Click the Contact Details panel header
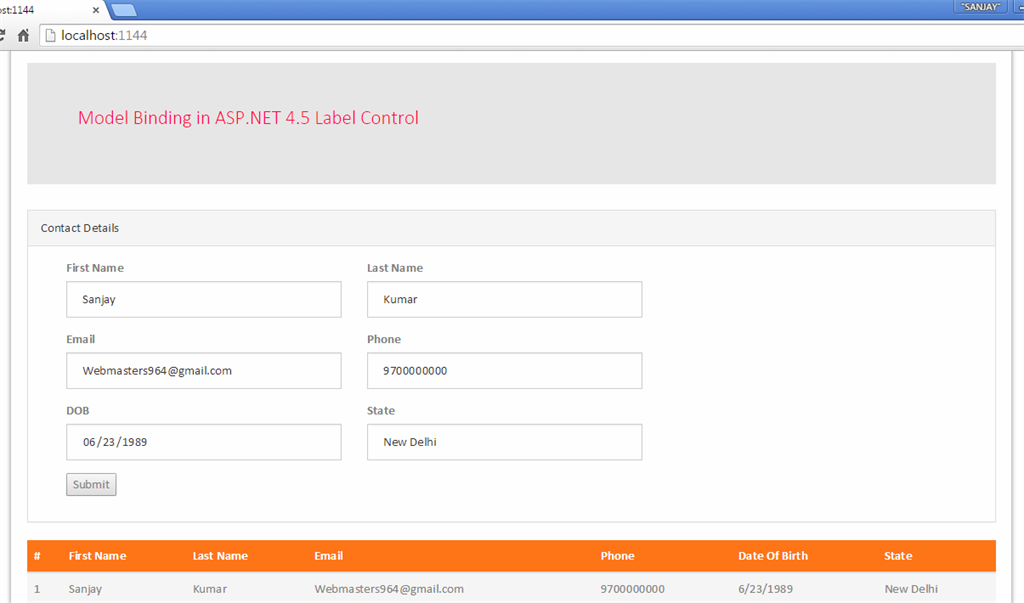Screen dimensions: 1024x603 click(79, 228)
